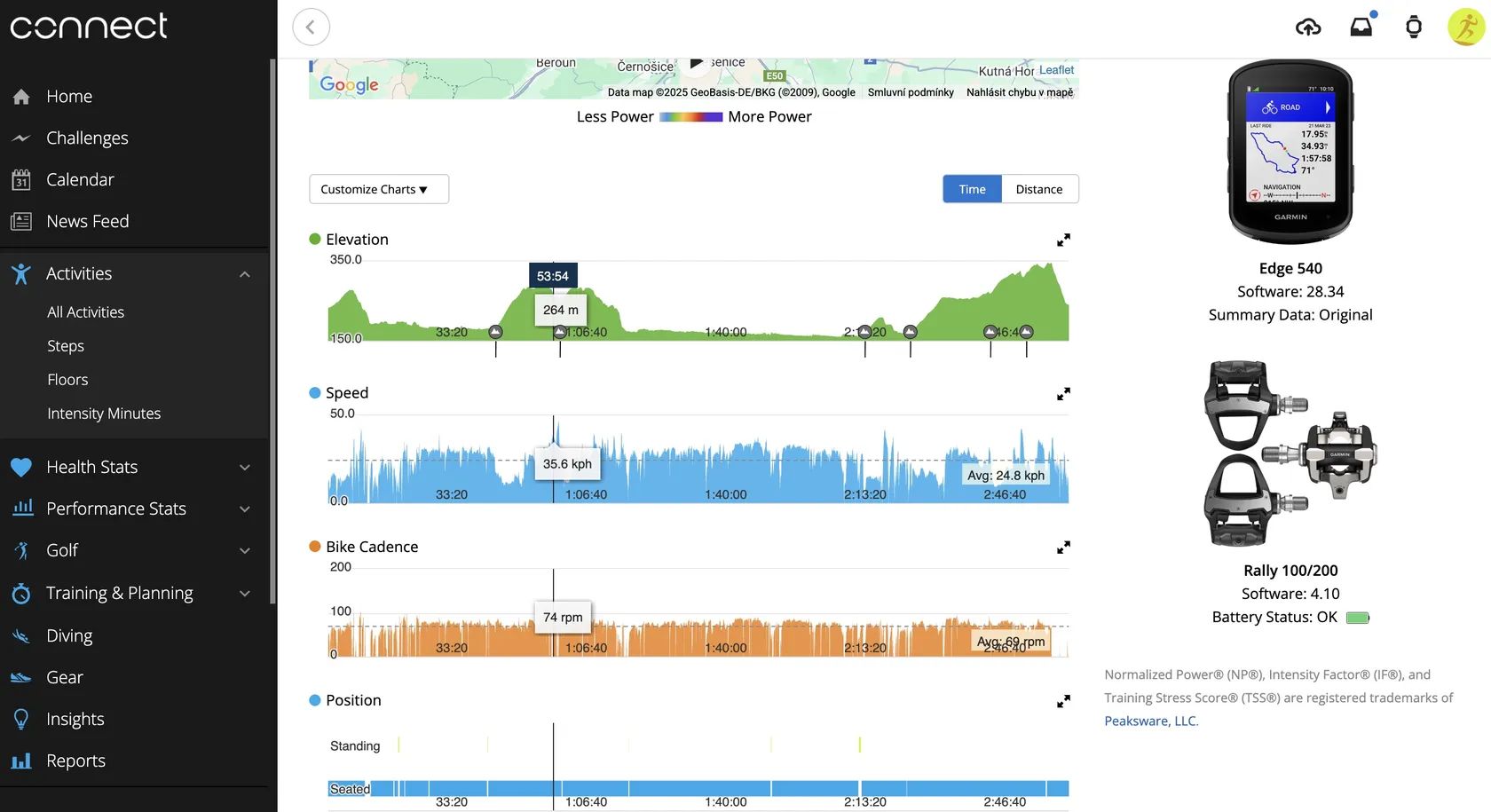Switch charts to Distance view
Viewport: 1491px width, 812px height.
pyautogui.click(x=1039, y=189)
